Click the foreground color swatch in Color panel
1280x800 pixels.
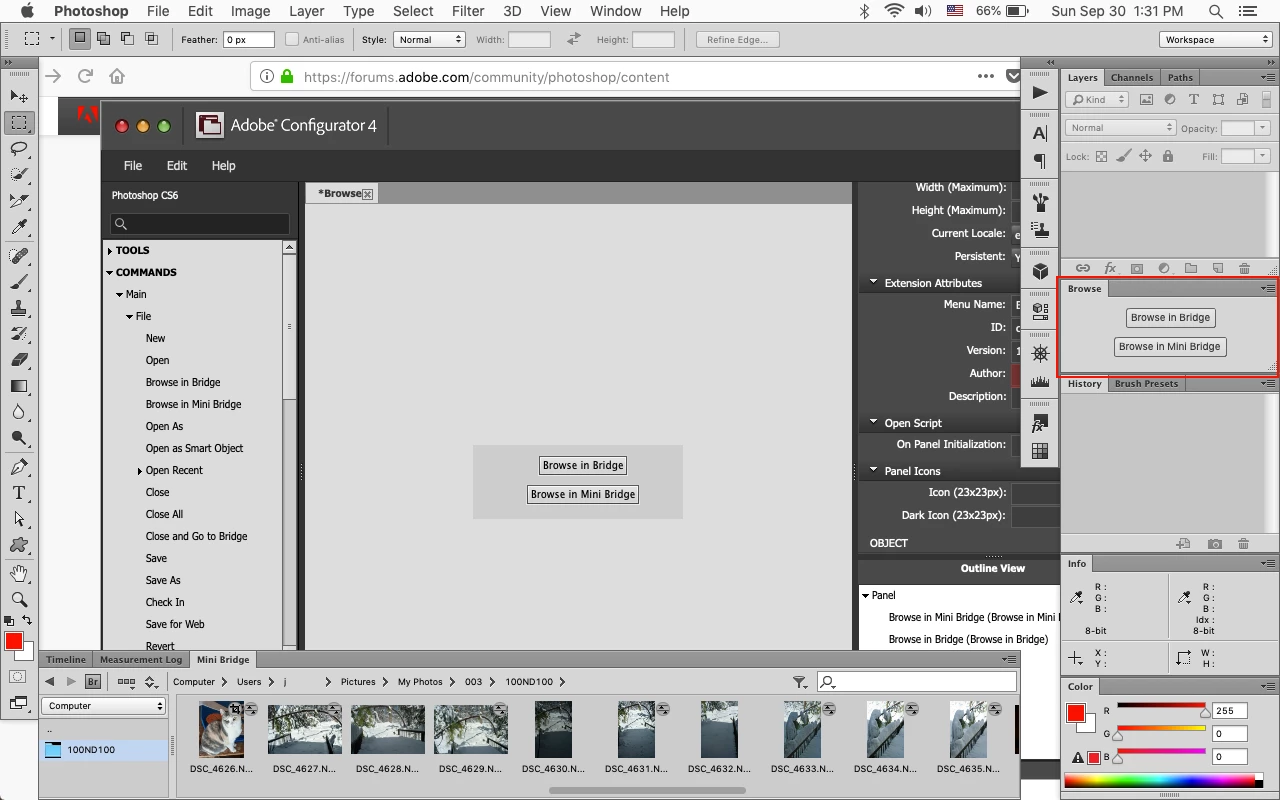[x=1076, y=713]
